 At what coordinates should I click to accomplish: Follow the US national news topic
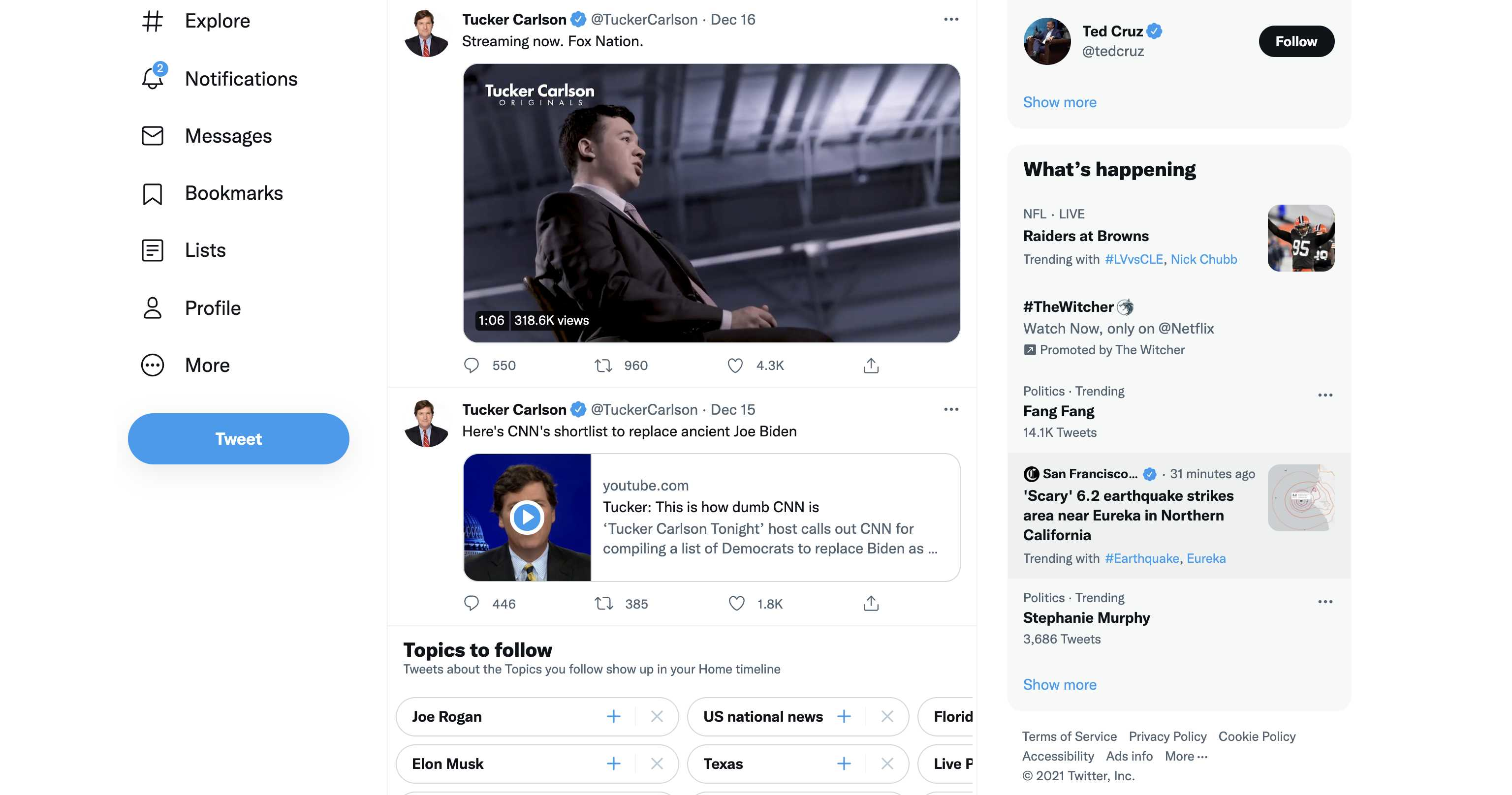coord(844,716)
